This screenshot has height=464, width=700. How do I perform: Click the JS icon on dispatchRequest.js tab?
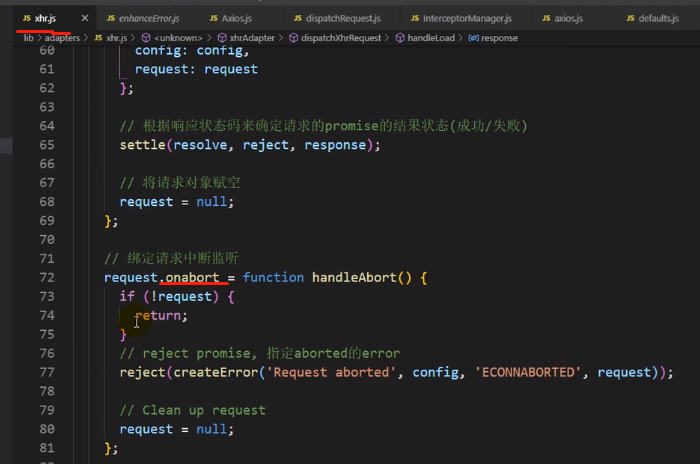tap(298, 18)
